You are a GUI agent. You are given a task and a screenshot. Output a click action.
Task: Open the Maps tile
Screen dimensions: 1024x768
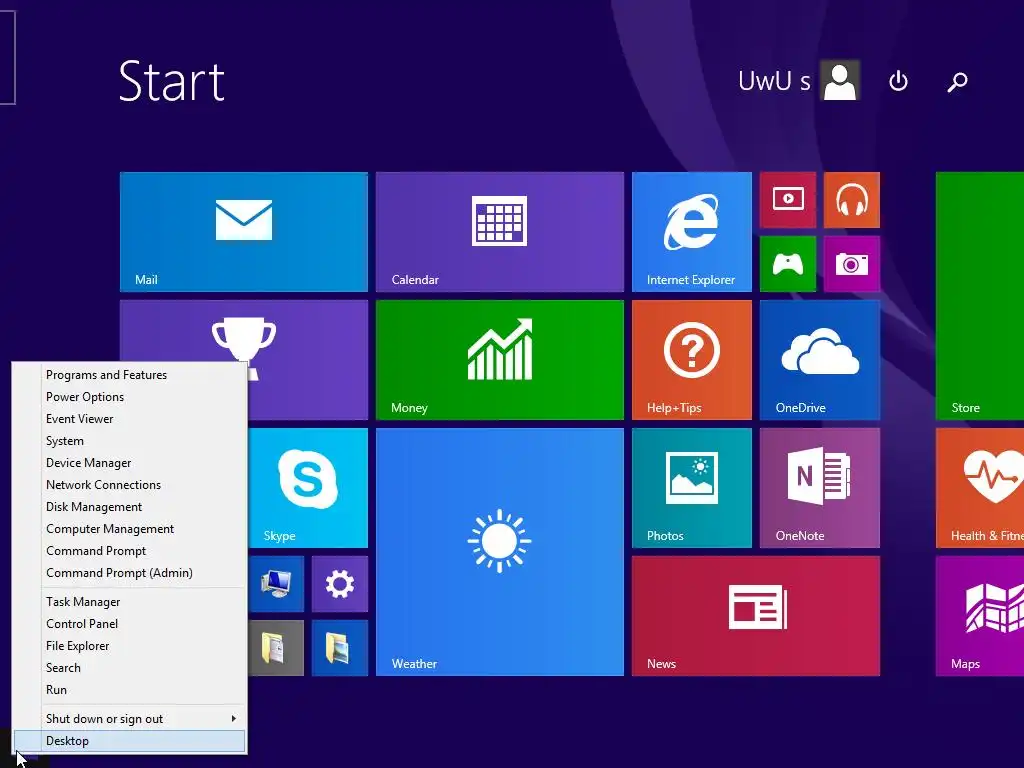pos(980,616)
